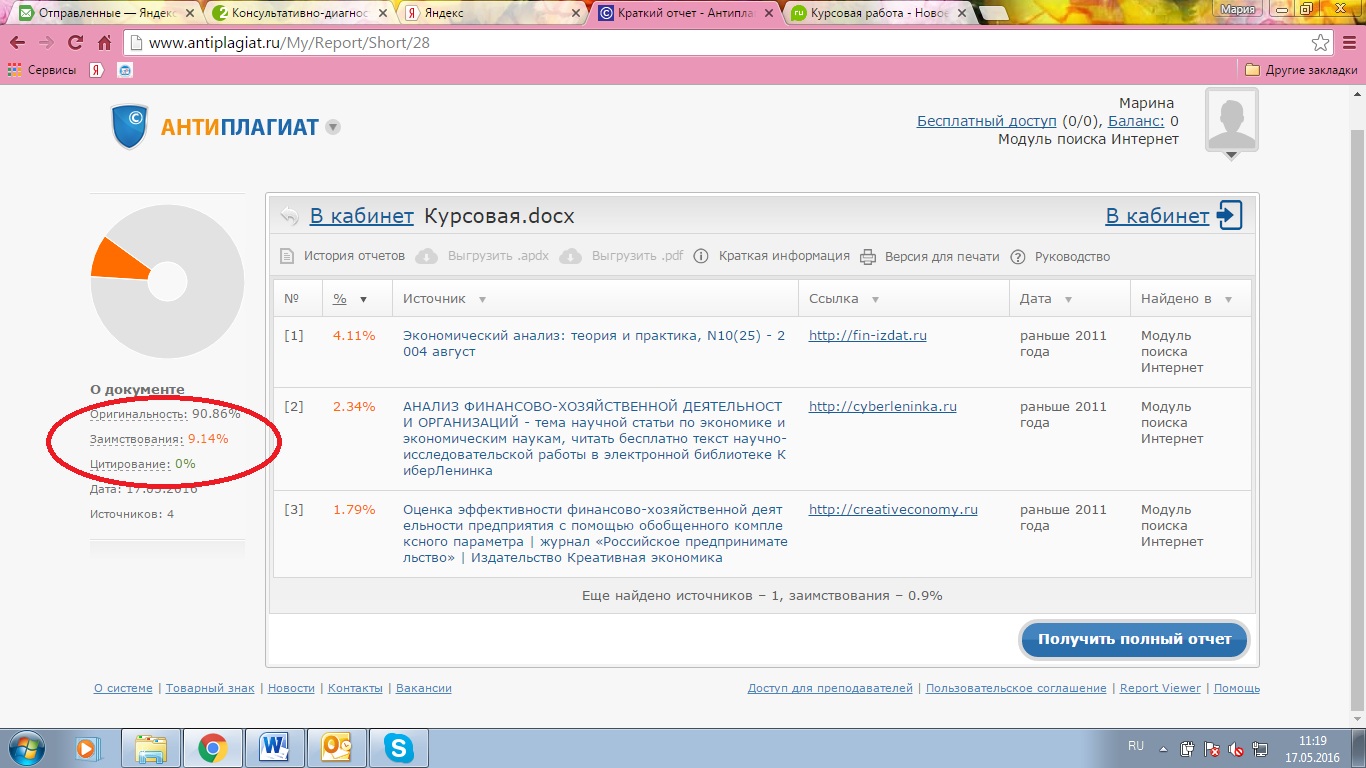This screenshot has width=1366, height=768.
Task: Click the orange borrowing slice of pie chart
Action: (119, 260)
